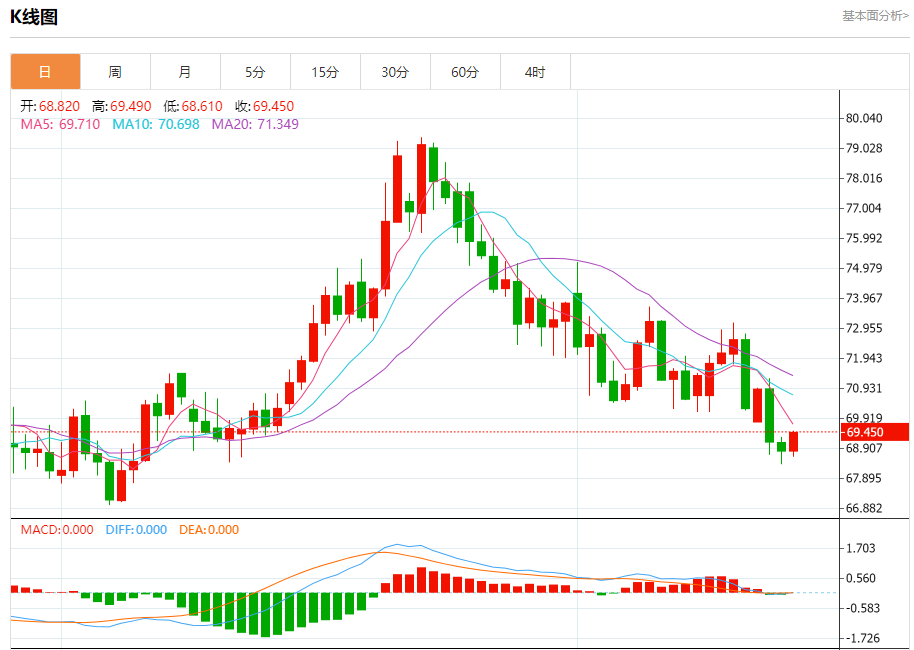Click the tallest red candle near 79 peak
This screenshot has width=914, height=650.
(x=421, y=179)
